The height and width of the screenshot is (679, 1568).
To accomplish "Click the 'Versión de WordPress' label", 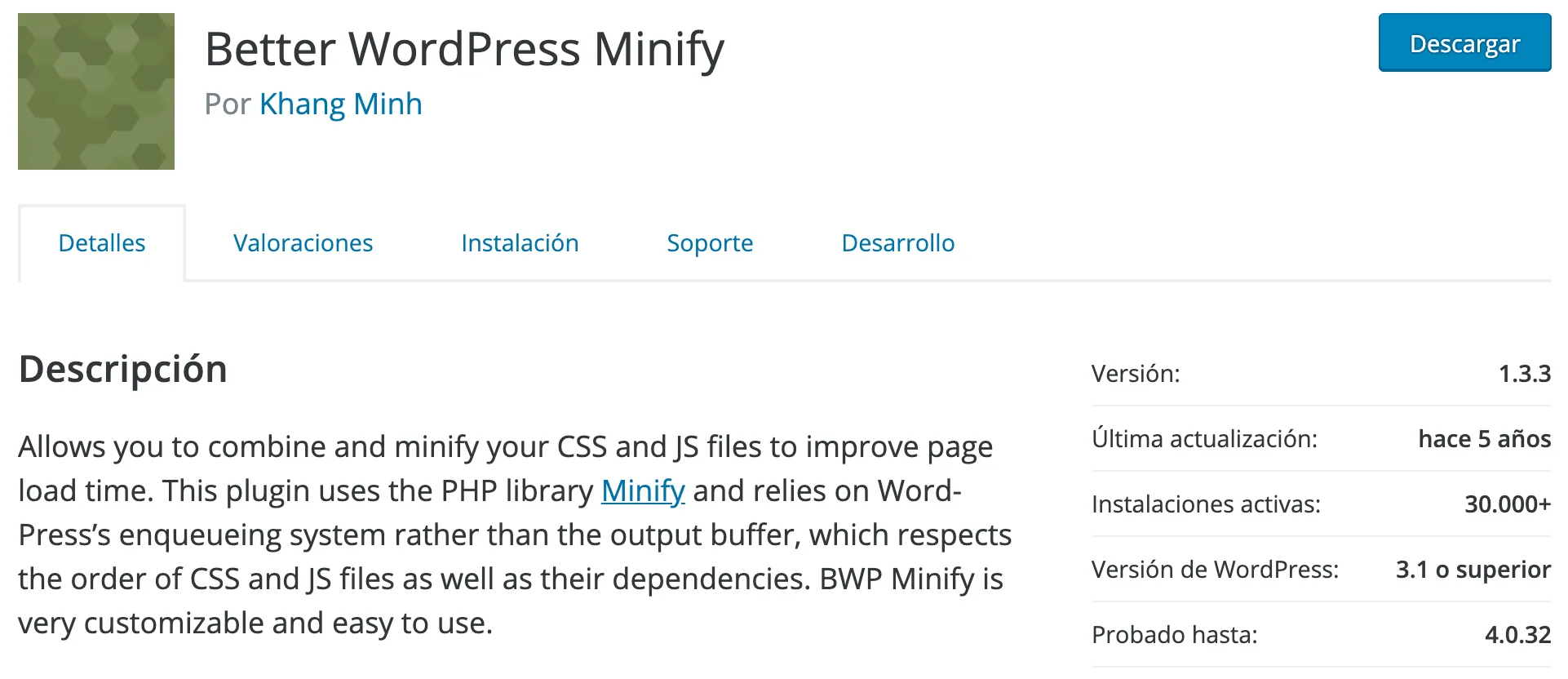I will tap(1217, 569).
